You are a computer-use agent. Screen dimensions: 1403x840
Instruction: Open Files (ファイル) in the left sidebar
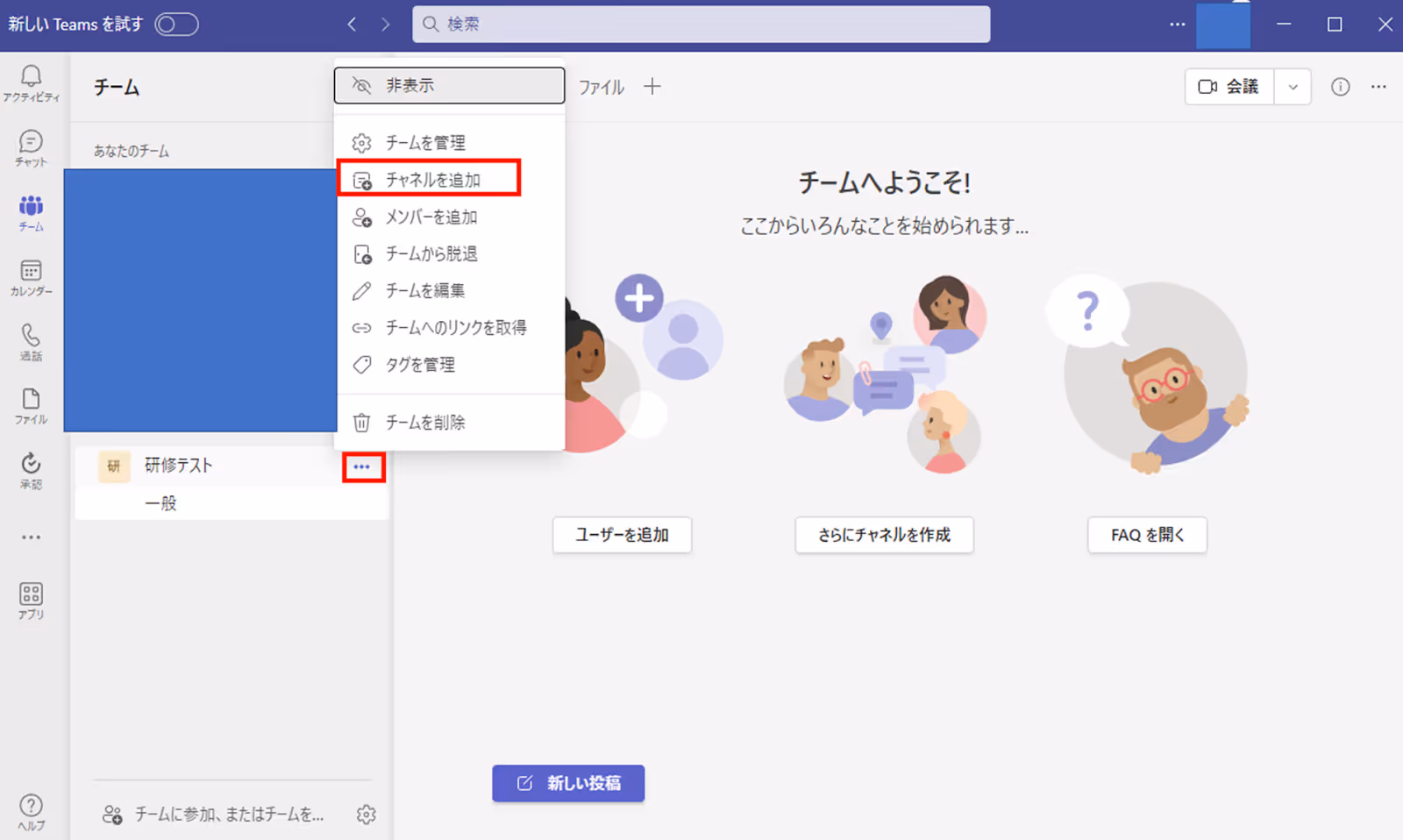pos(32,407)
